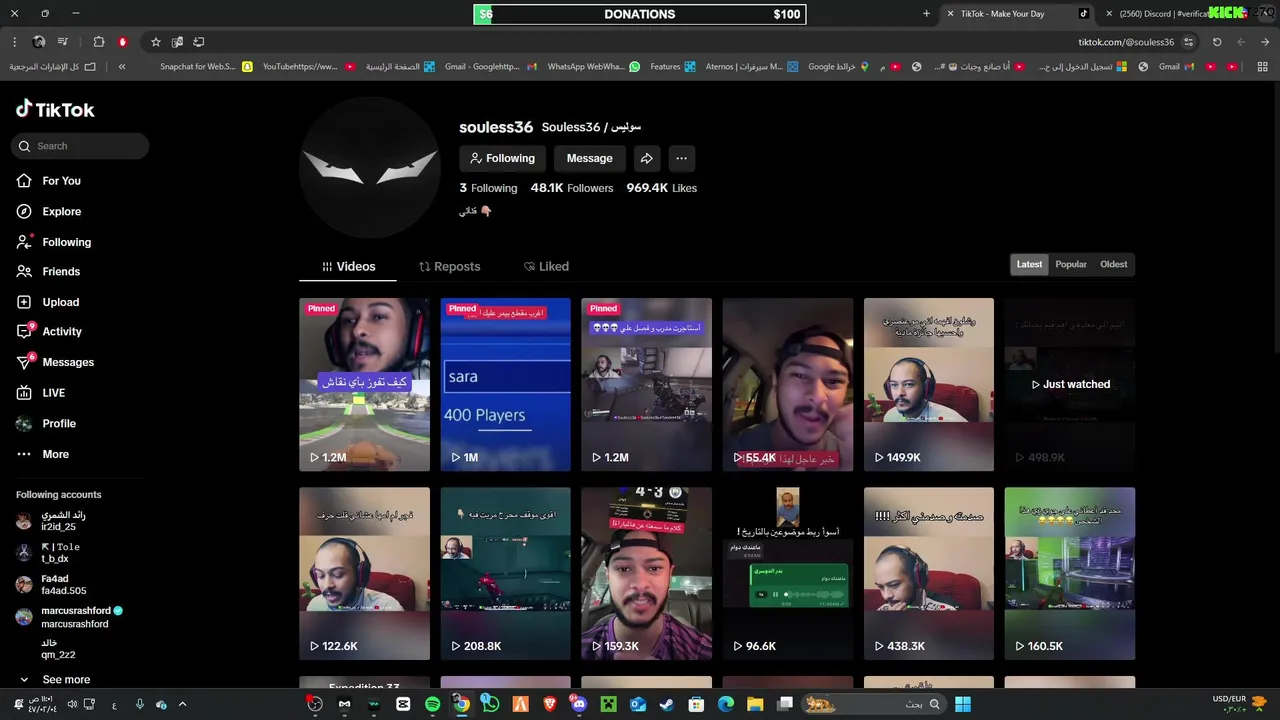Expand the bookmarks overflow chevron
The width and height of the screenshot is (1280, 720).
click(x=122, y=67)
